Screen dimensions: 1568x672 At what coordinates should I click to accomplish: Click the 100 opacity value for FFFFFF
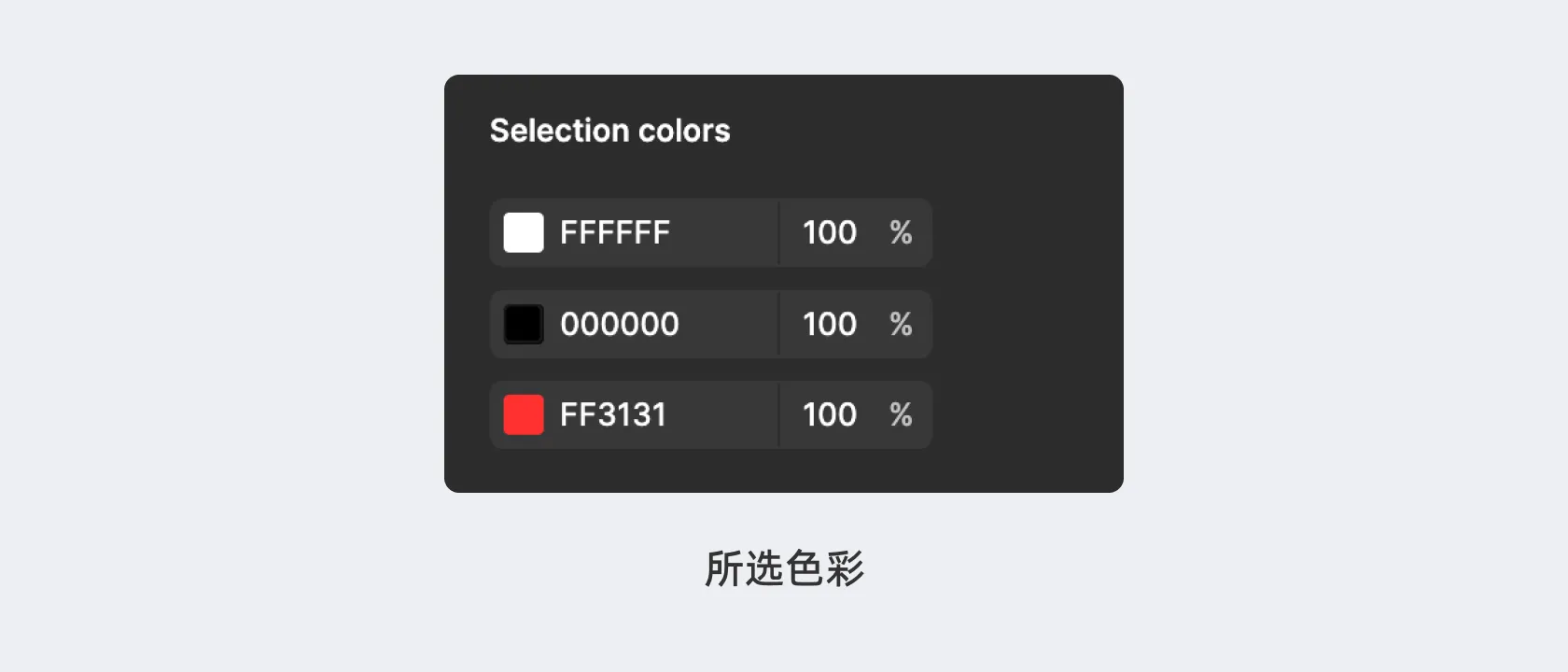[829, 232]
